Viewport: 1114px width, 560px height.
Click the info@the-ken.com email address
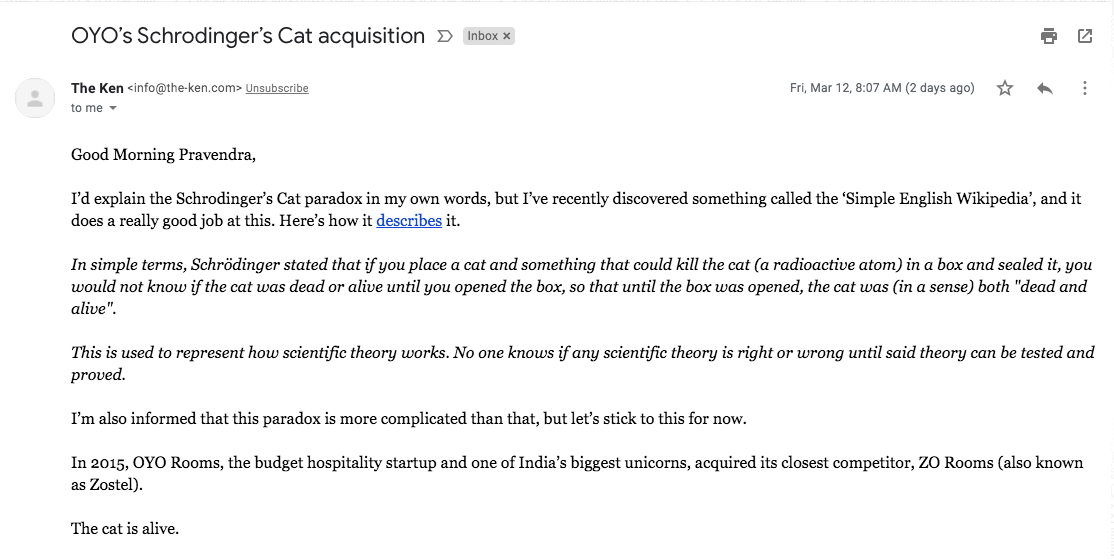pyautogui.click(x=185, y=88)
